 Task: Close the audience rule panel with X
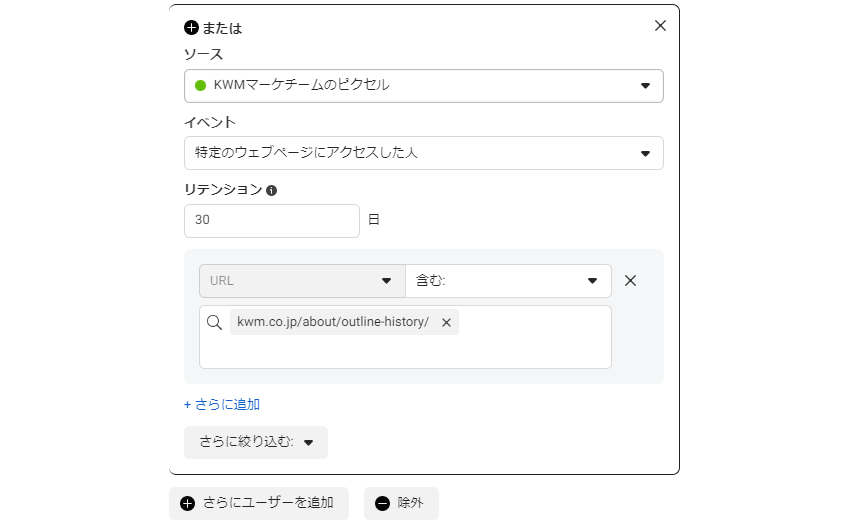point(660,25)
